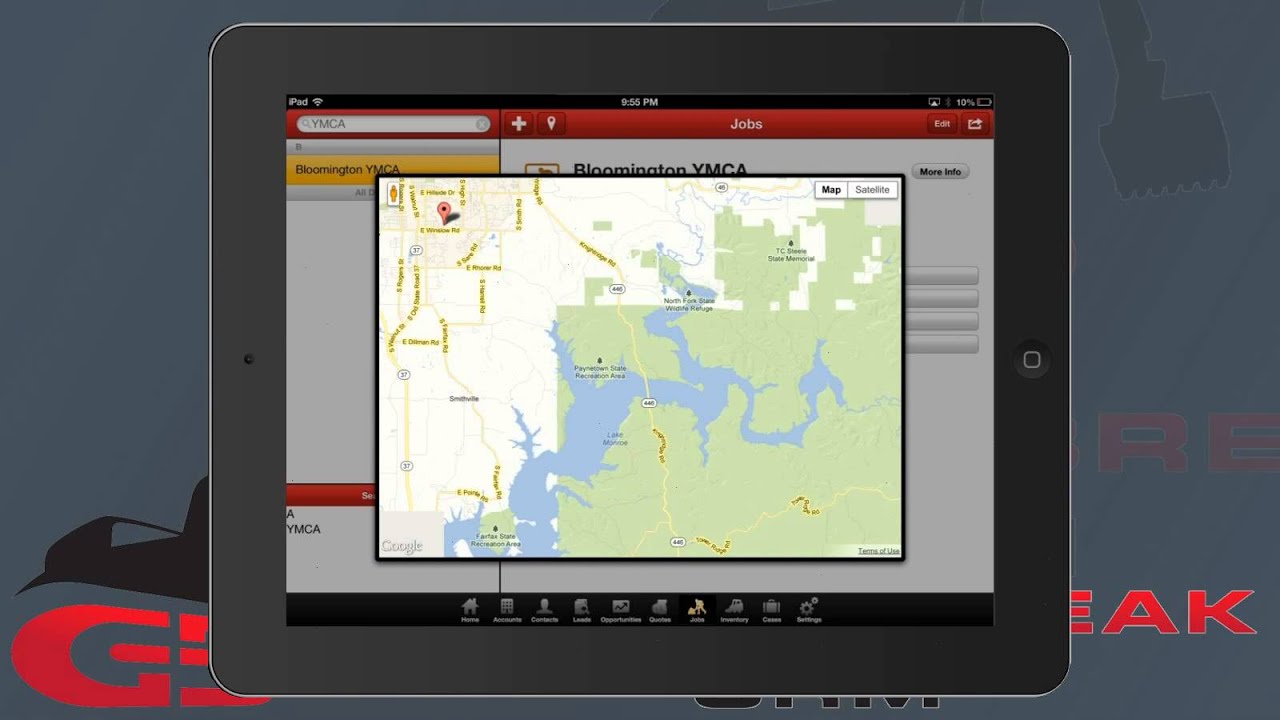Tap the share arrow icon
Image resolution: width=1280 pixels, height=720 pixels.
[x=975, y=124]
